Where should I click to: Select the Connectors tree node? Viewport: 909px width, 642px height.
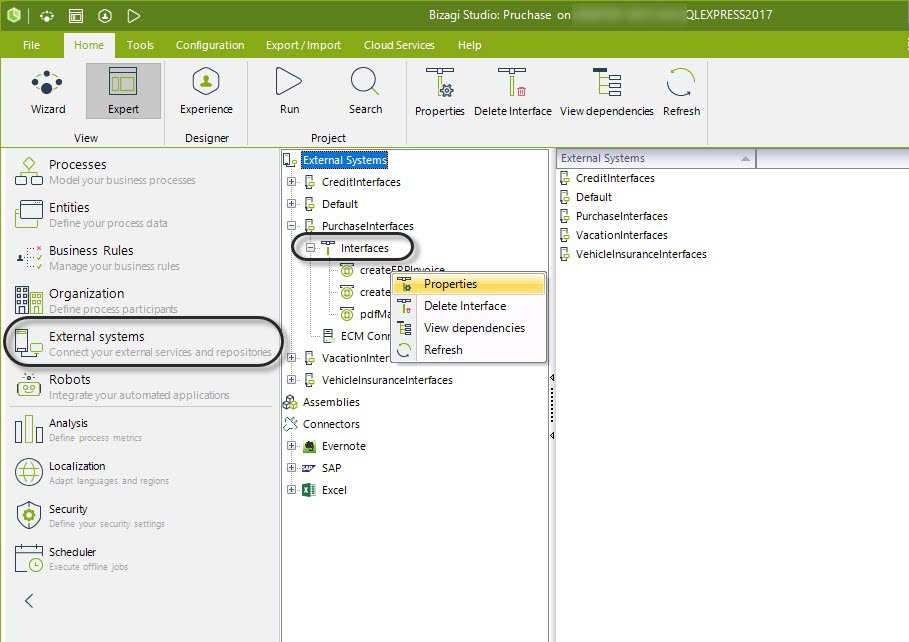(331, 424)
